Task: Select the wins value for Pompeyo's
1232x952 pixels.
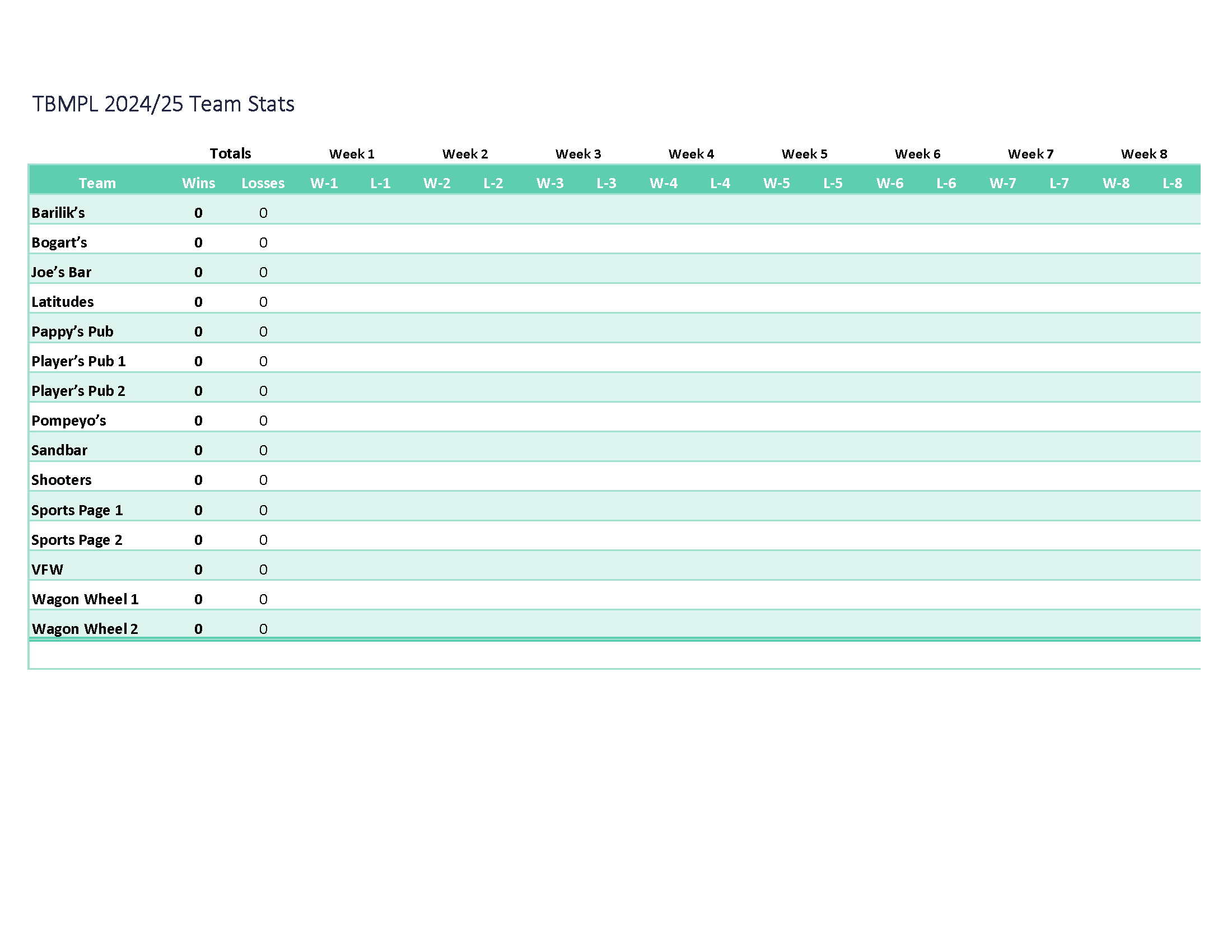Action: tap(199, 421)
